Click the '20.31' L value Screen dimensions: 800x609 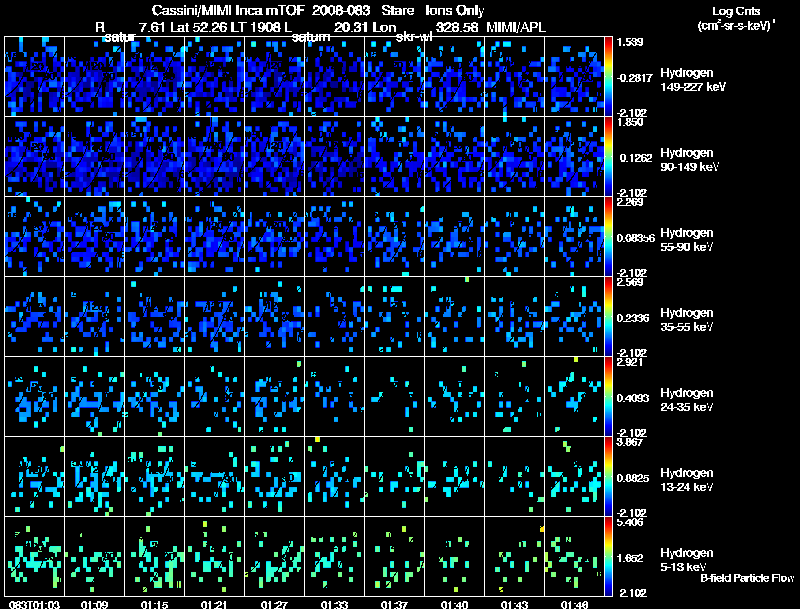pos(351,27)
